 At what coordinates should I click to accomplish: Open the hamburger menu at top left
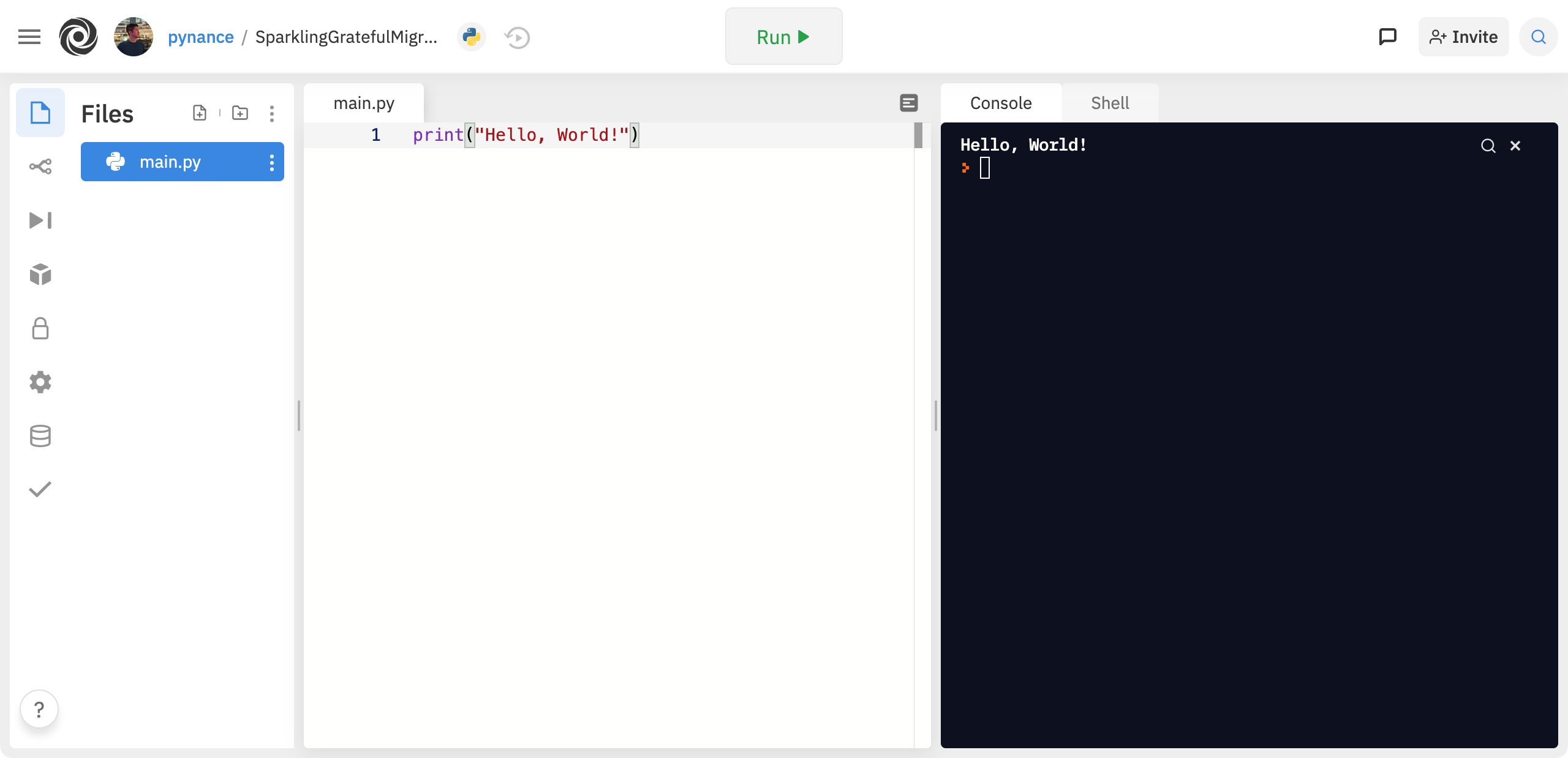coord(29,37)
